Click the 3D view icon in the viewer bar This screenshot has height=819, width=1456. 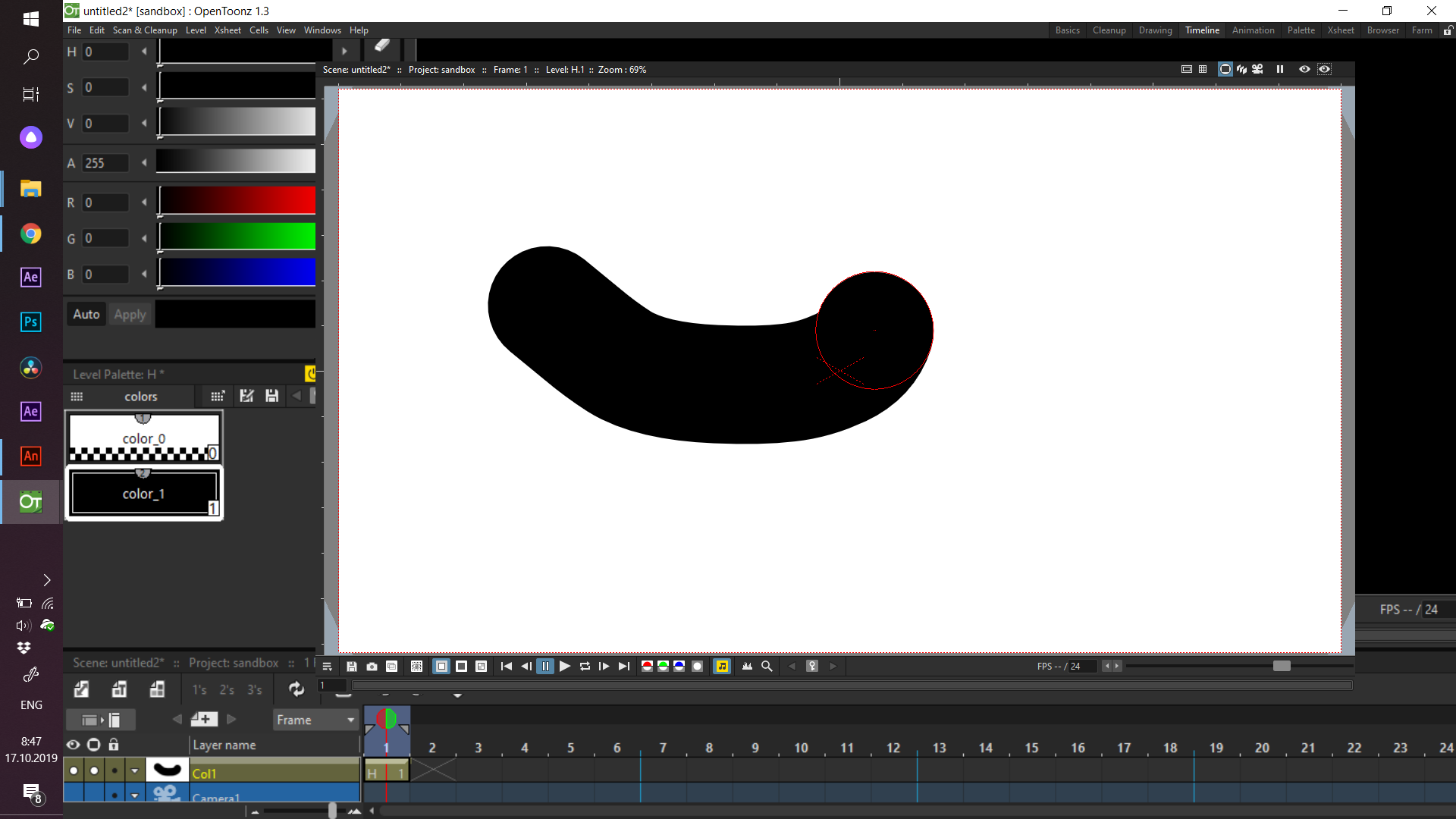1241,69
